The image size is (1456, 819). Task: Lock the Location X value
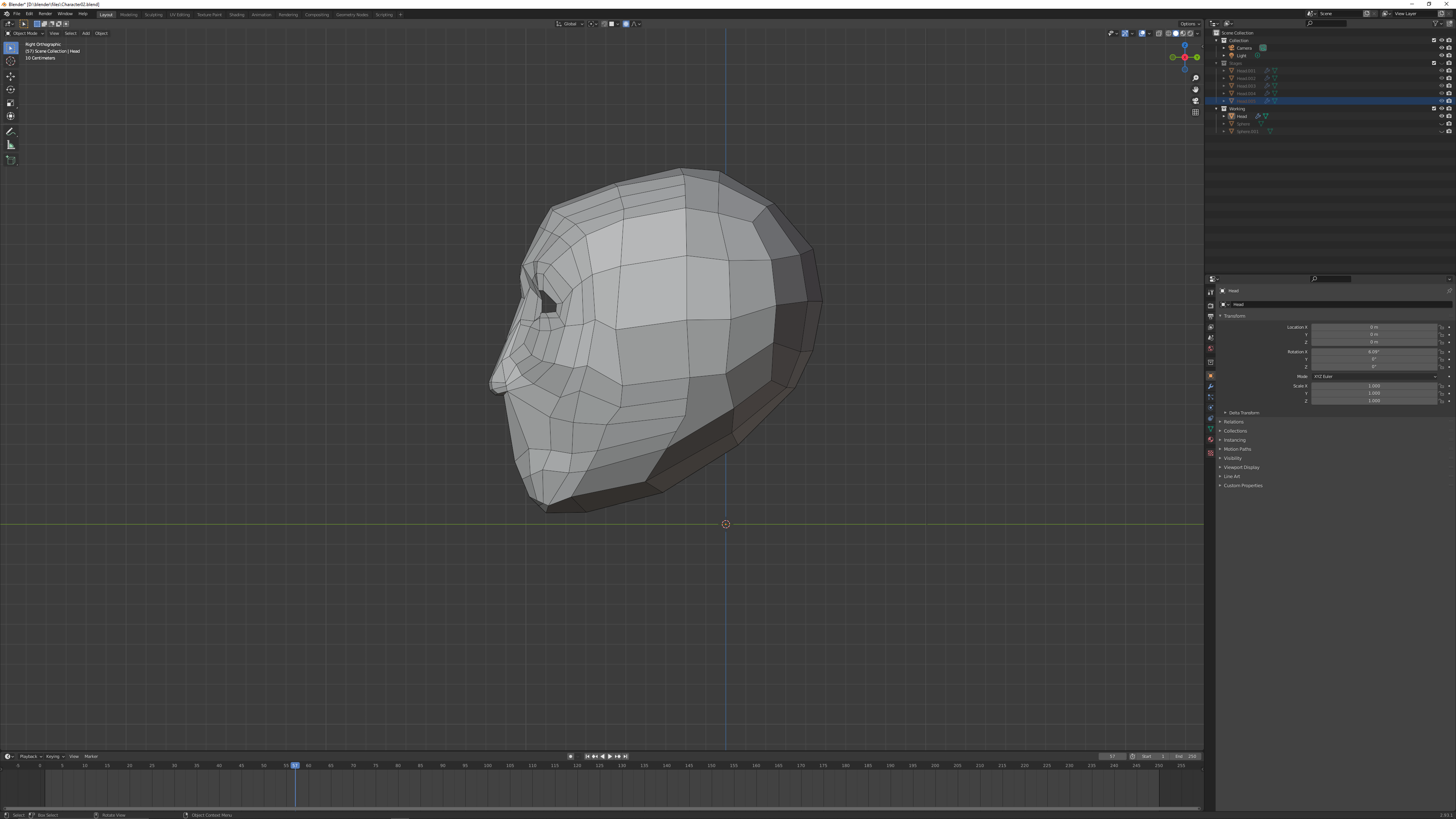coord(1442,327)
